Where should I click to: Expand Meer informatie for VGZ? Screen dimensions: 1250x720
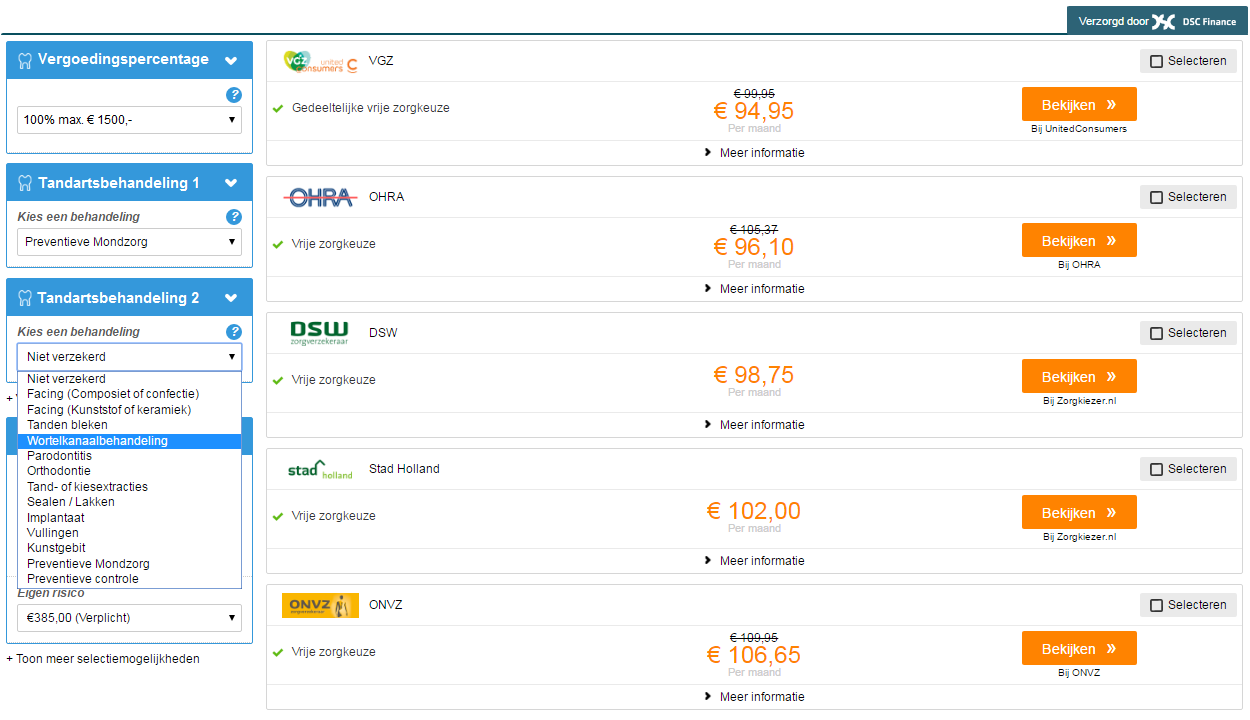(x=754, y=153)
